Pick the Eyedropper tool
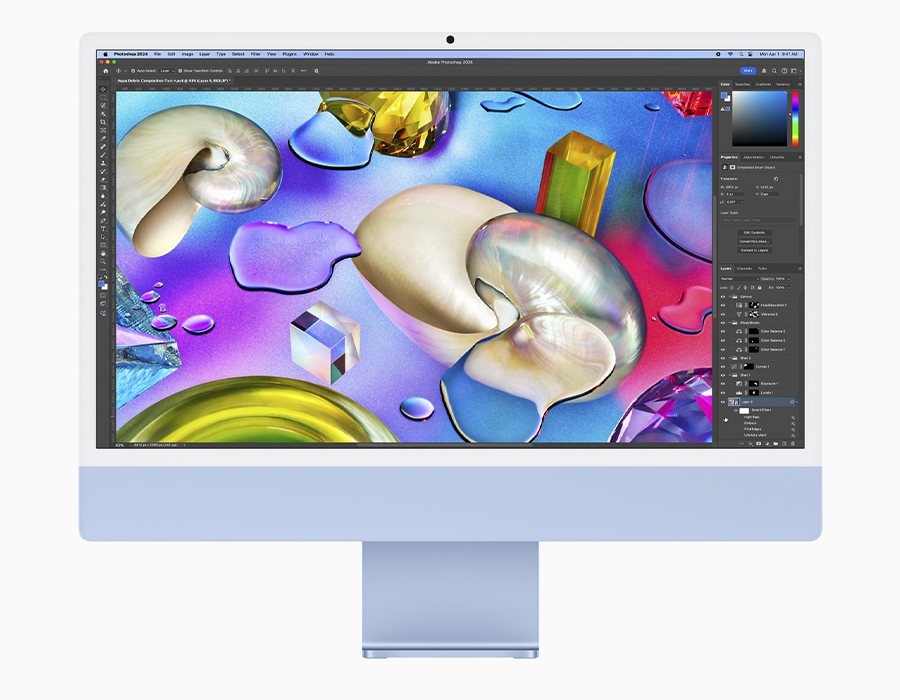The width and height of the screenshot is (900, 700). tap(103, 138)
